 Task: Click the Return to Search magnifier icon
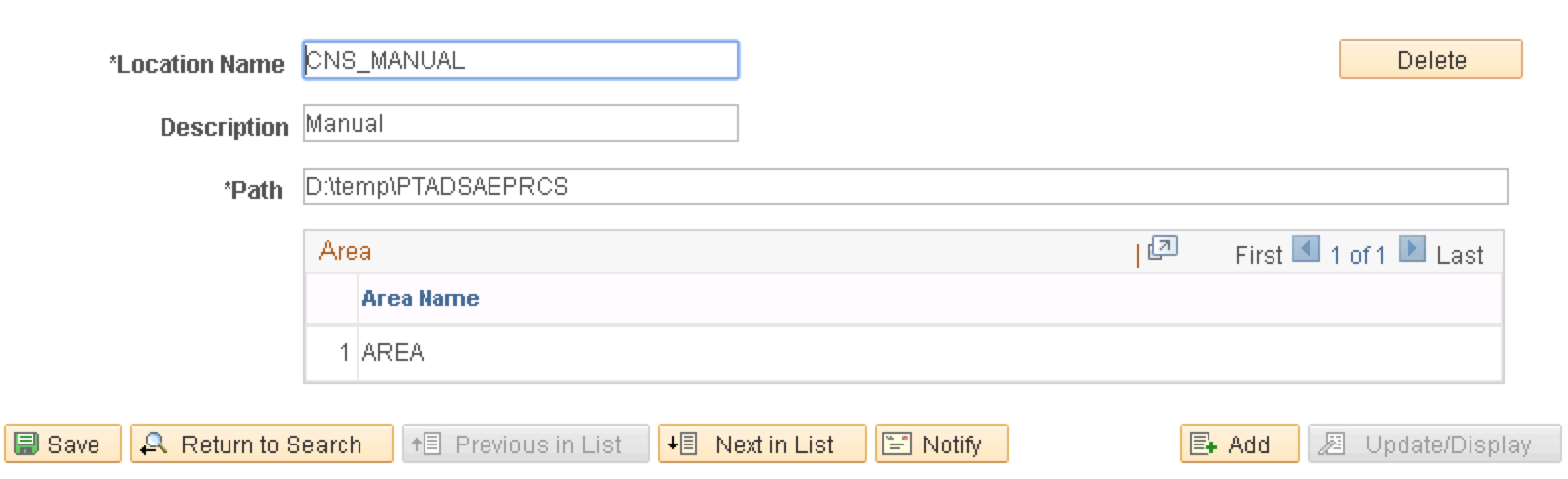(x=154, y=445)
